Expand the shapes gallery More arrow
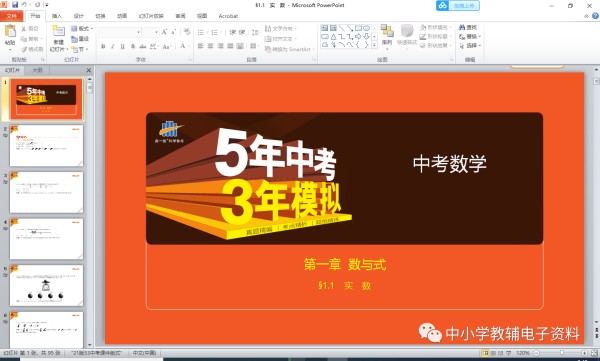 click(374, 45)
